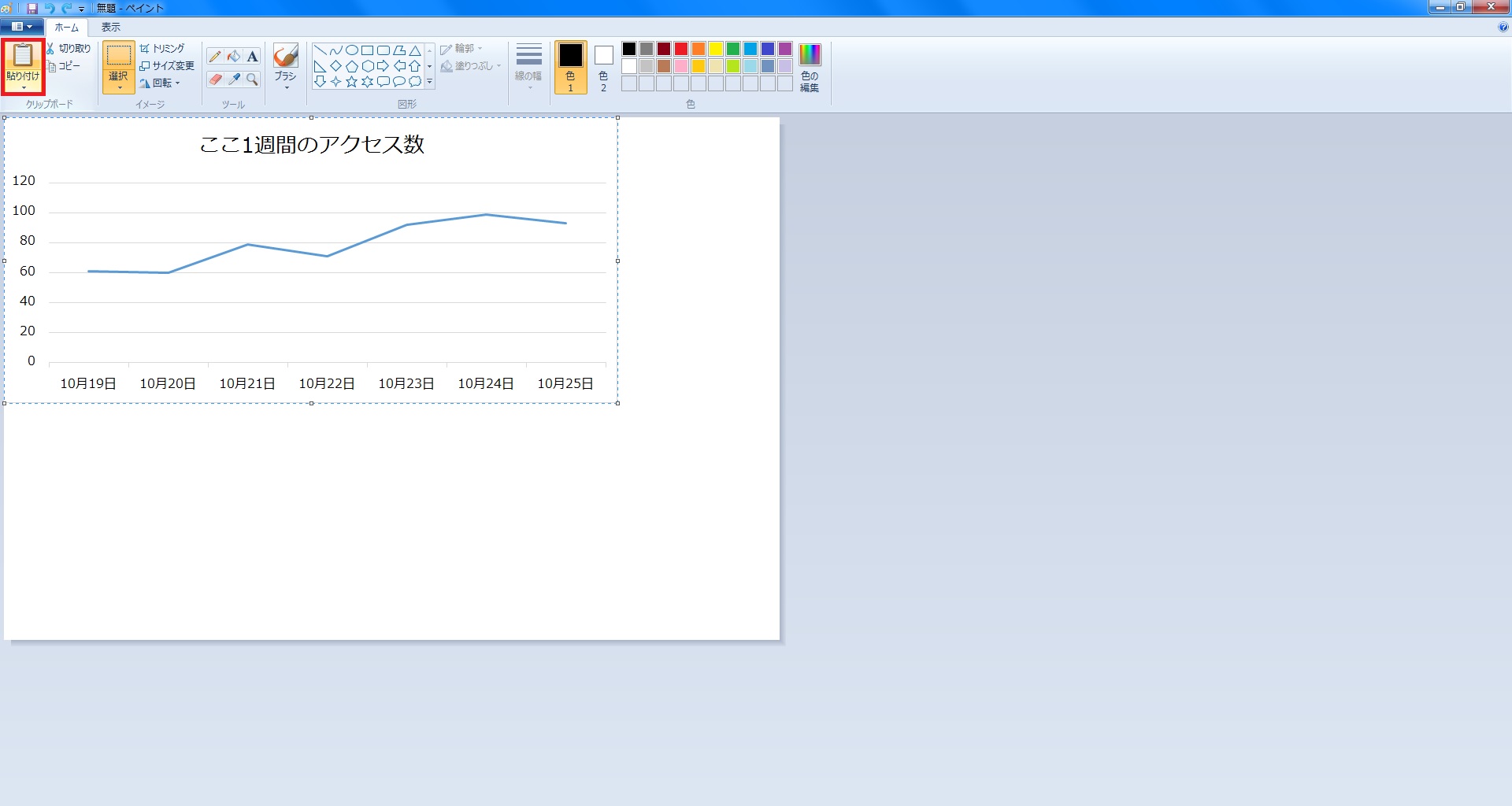Screen dimensions: 1512x806
Task: Select the Rectangle shape
Action: [x=368, y=50]
